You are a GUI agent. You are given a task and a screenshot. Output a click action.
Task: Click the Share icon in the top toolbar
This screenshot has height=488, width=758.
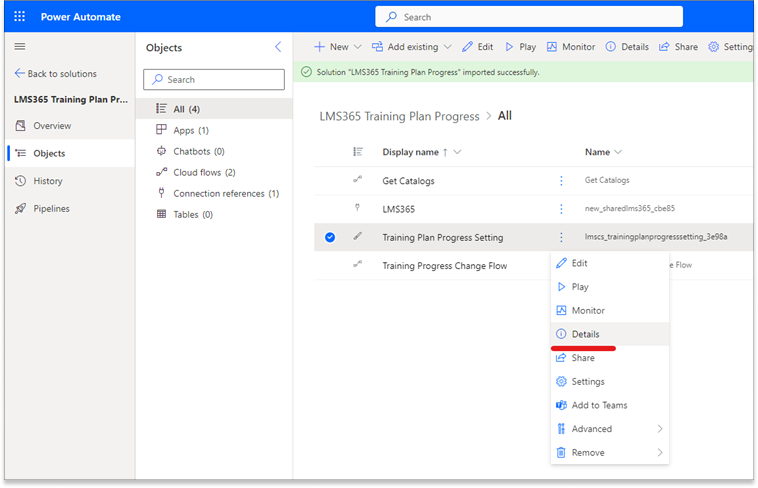pyautogui.click(x=665, y=47)
